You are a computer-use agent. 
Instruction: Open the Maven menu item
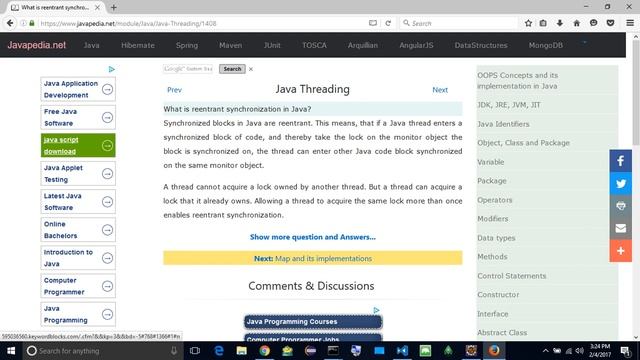(231, 45)
